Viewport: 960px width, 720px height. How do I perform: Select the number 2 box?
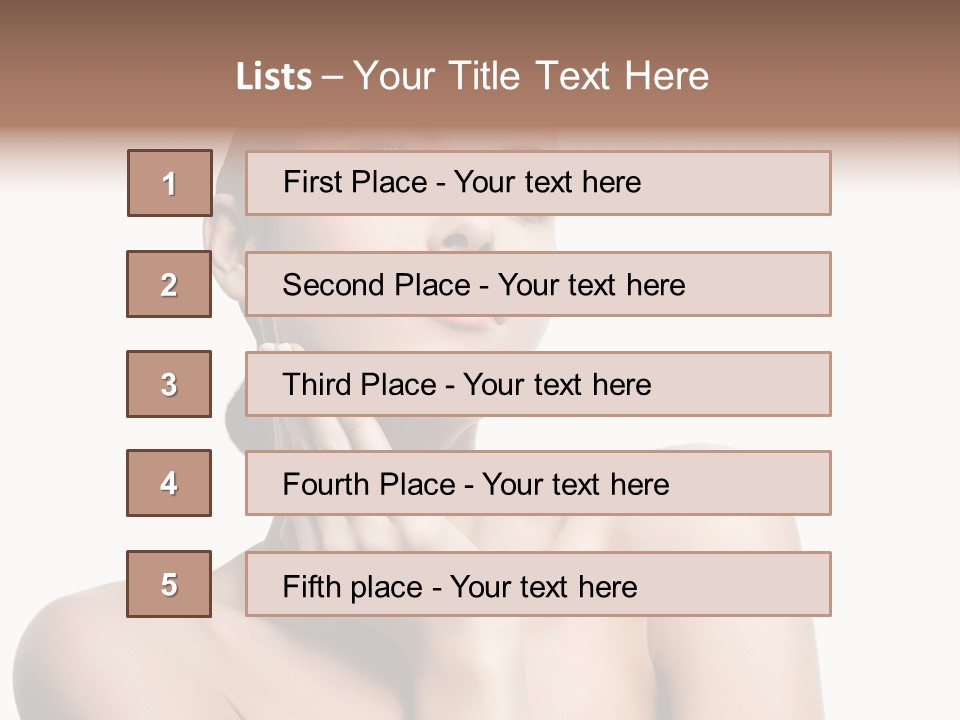tap(169, 284)
